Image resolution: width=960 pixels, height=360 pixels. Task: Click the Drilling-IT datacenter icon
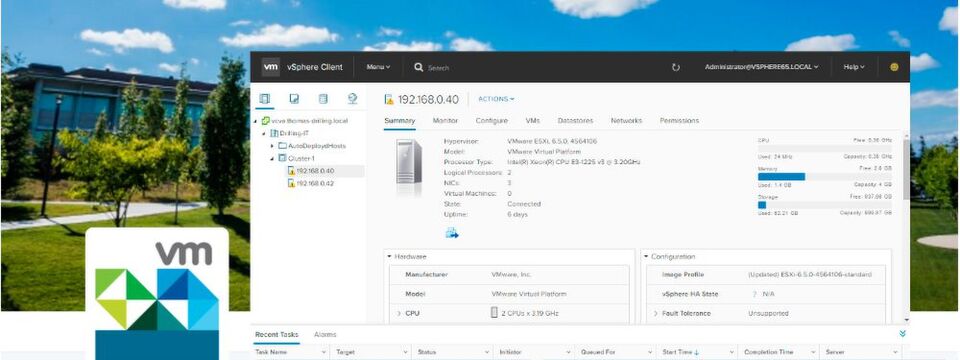pos(274,133)
